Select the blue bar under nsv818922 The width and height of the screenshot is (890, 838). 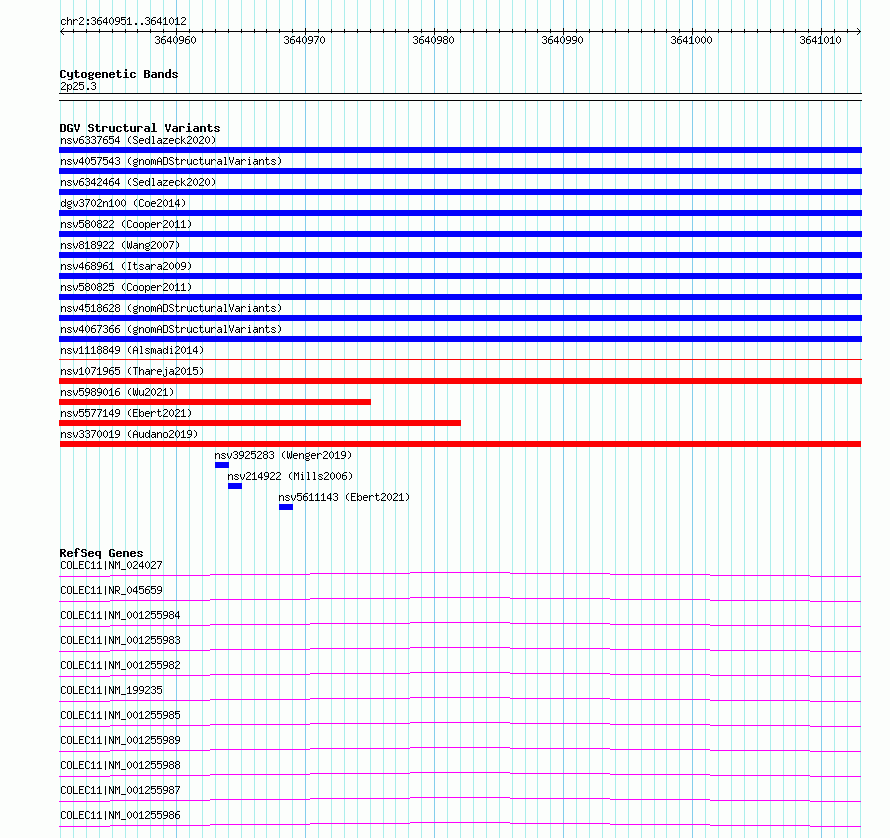point(460,255)
